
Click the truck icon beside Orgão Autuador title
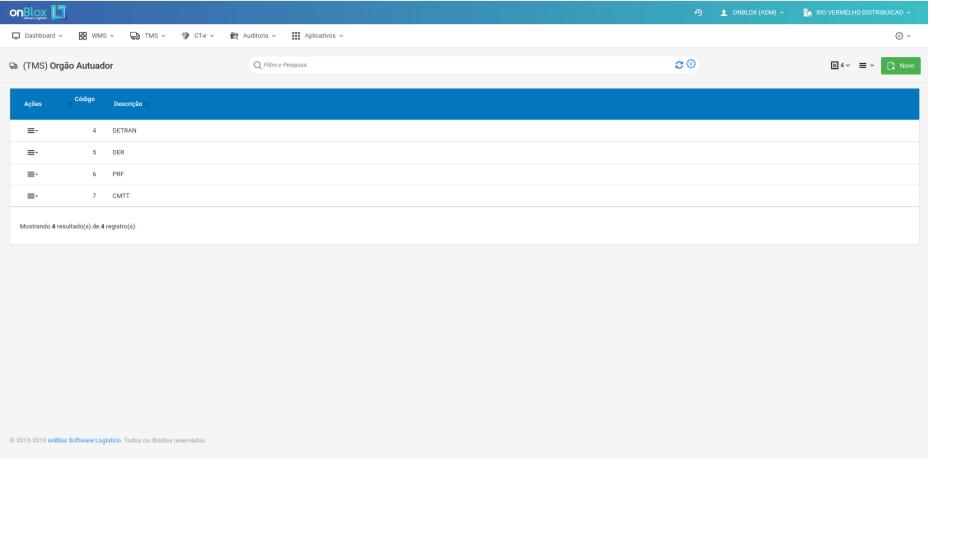[x=13, y=66]
